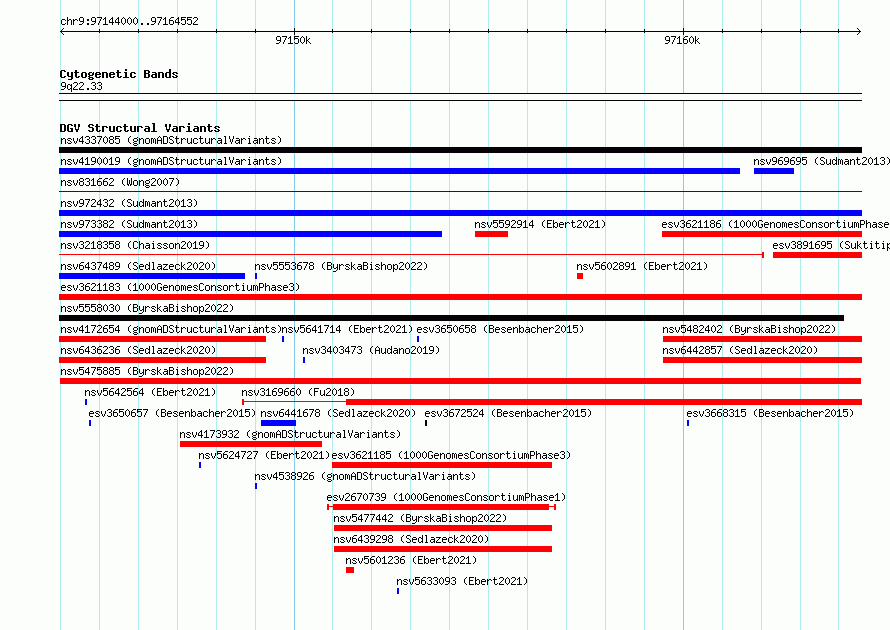Viewport: 890px width, 630px height.
Task: Open esv3621186 1000Genomes variant label
Action: 775,224
